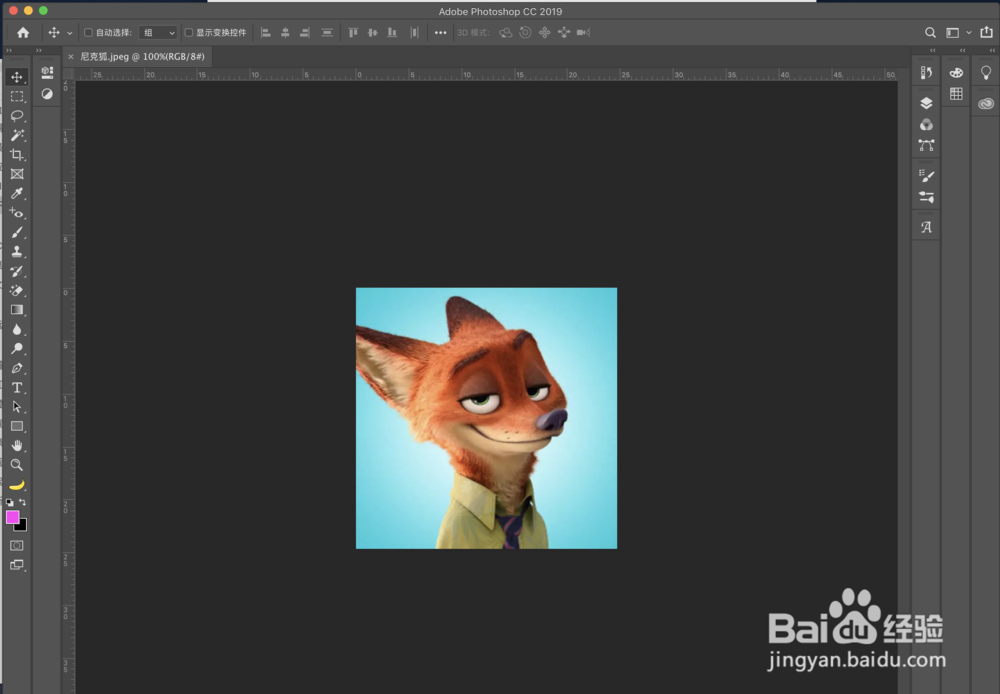Open the Layers panel icon
This screenshot has width=1000, height=694.
(x=926, y=103)
